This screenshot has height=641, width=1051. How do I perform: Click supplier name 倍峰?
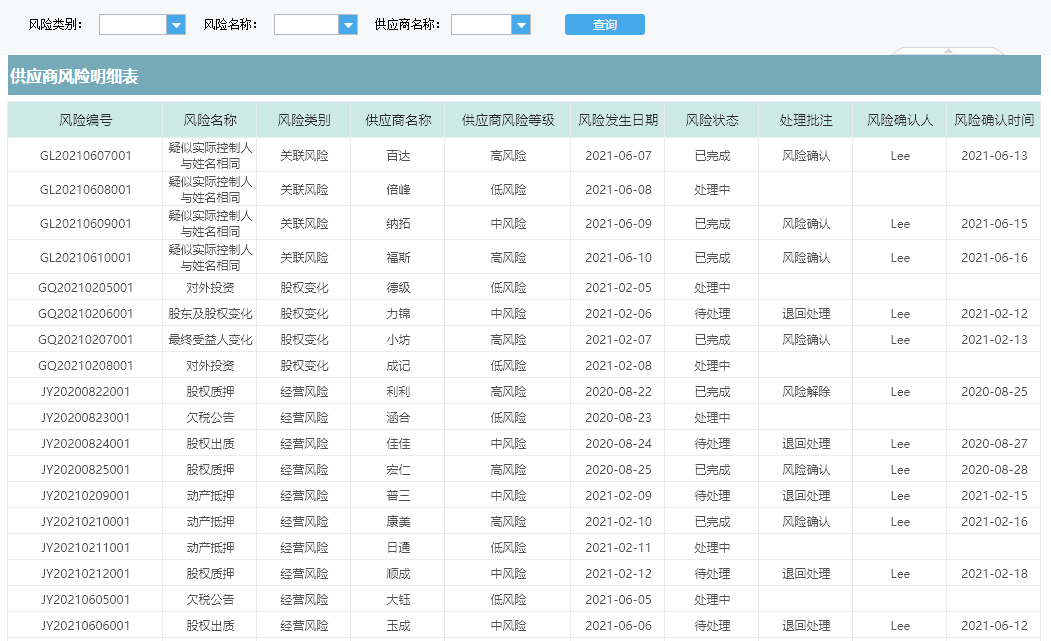pyautogui.click(x=398, y=190)
